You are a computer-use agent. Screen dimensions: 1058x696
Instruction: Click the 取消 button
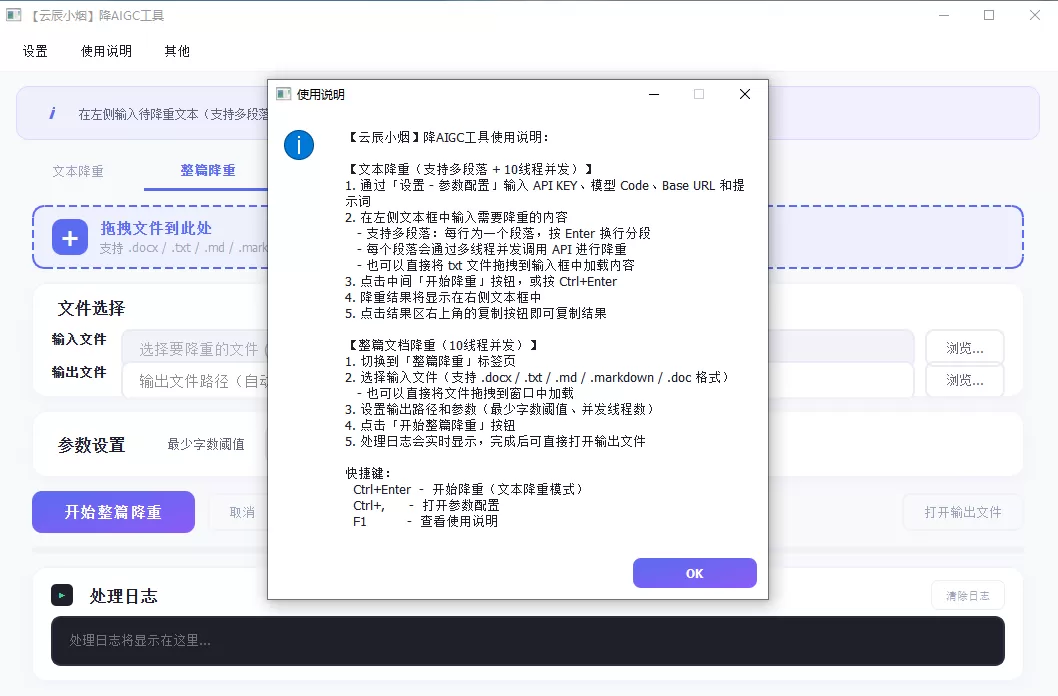pos(242,513)
